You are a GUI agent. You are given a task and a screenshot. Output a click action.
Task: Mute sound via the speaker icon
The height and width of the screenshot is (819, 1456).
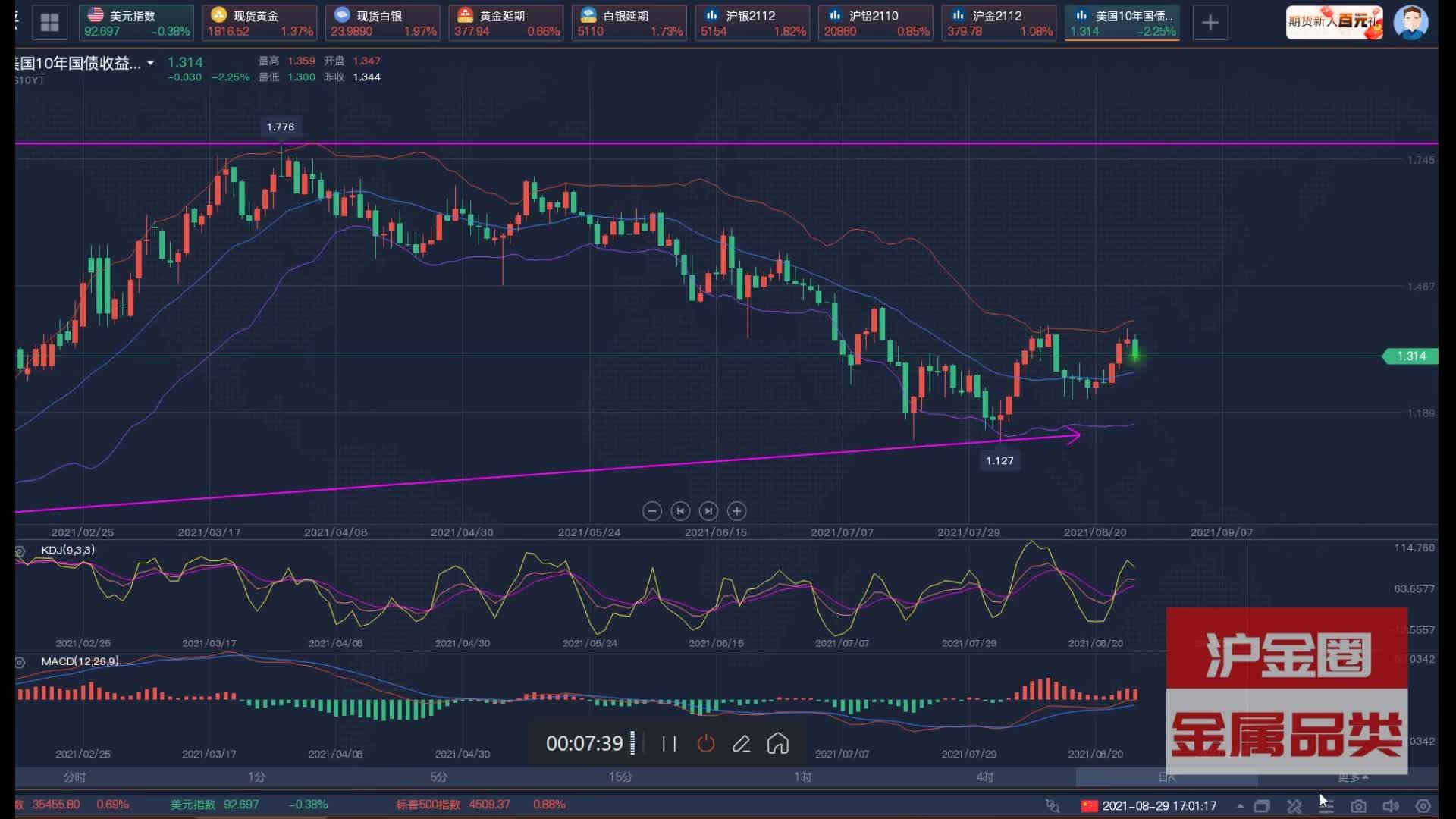coord(1391,807)
